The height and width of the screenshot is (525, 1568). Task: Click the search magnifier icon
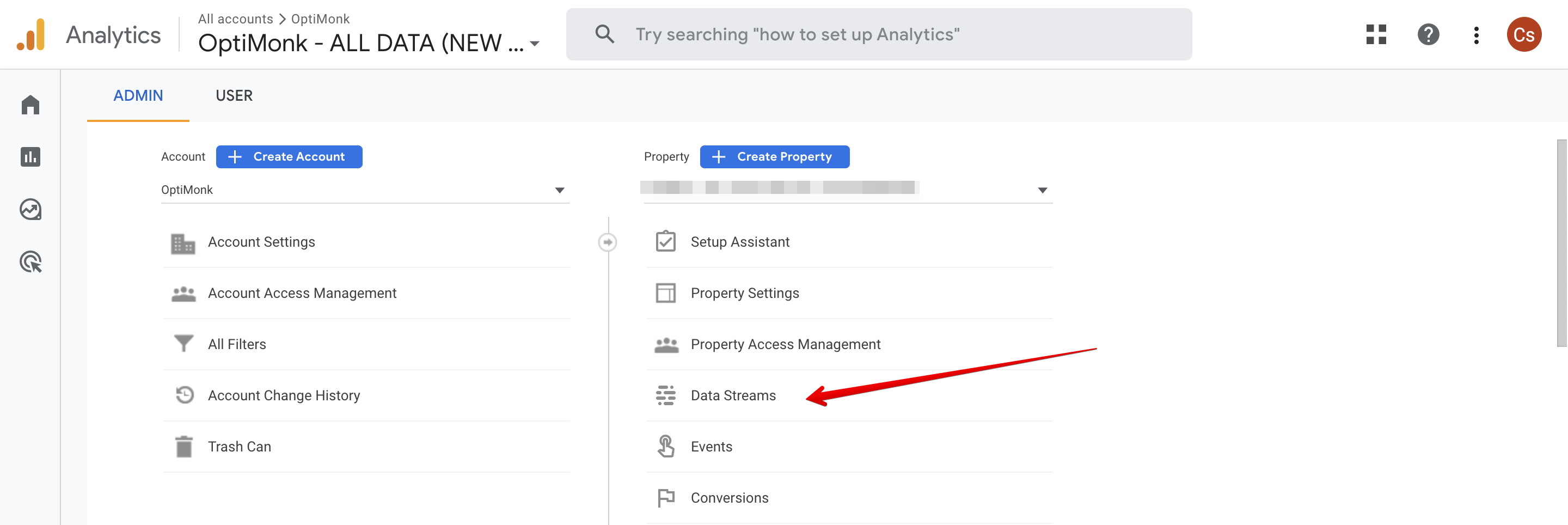pos(604,34)
